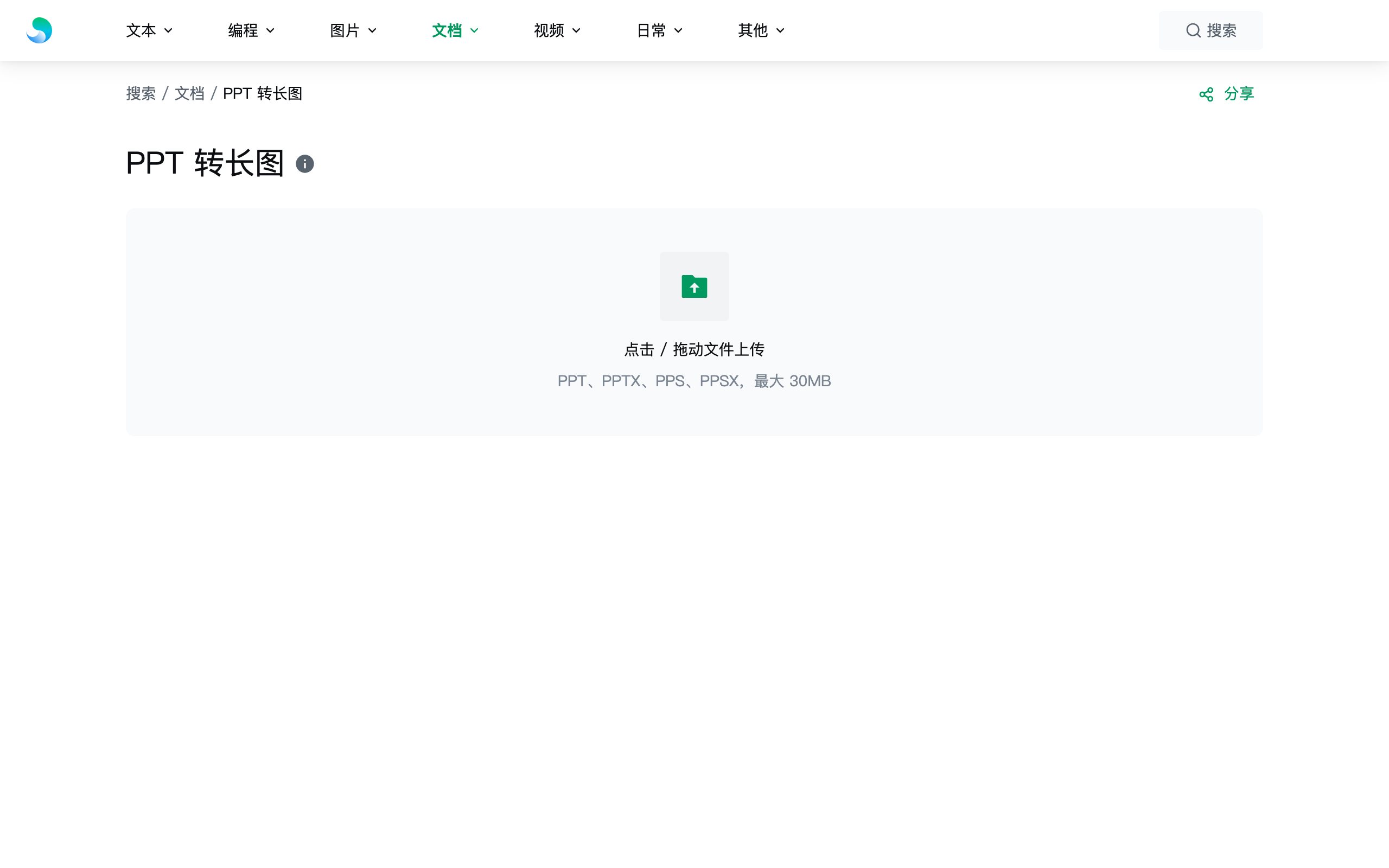Click the PPT、PPTX、PPS、PPSX format hint text

coord(694,381)
